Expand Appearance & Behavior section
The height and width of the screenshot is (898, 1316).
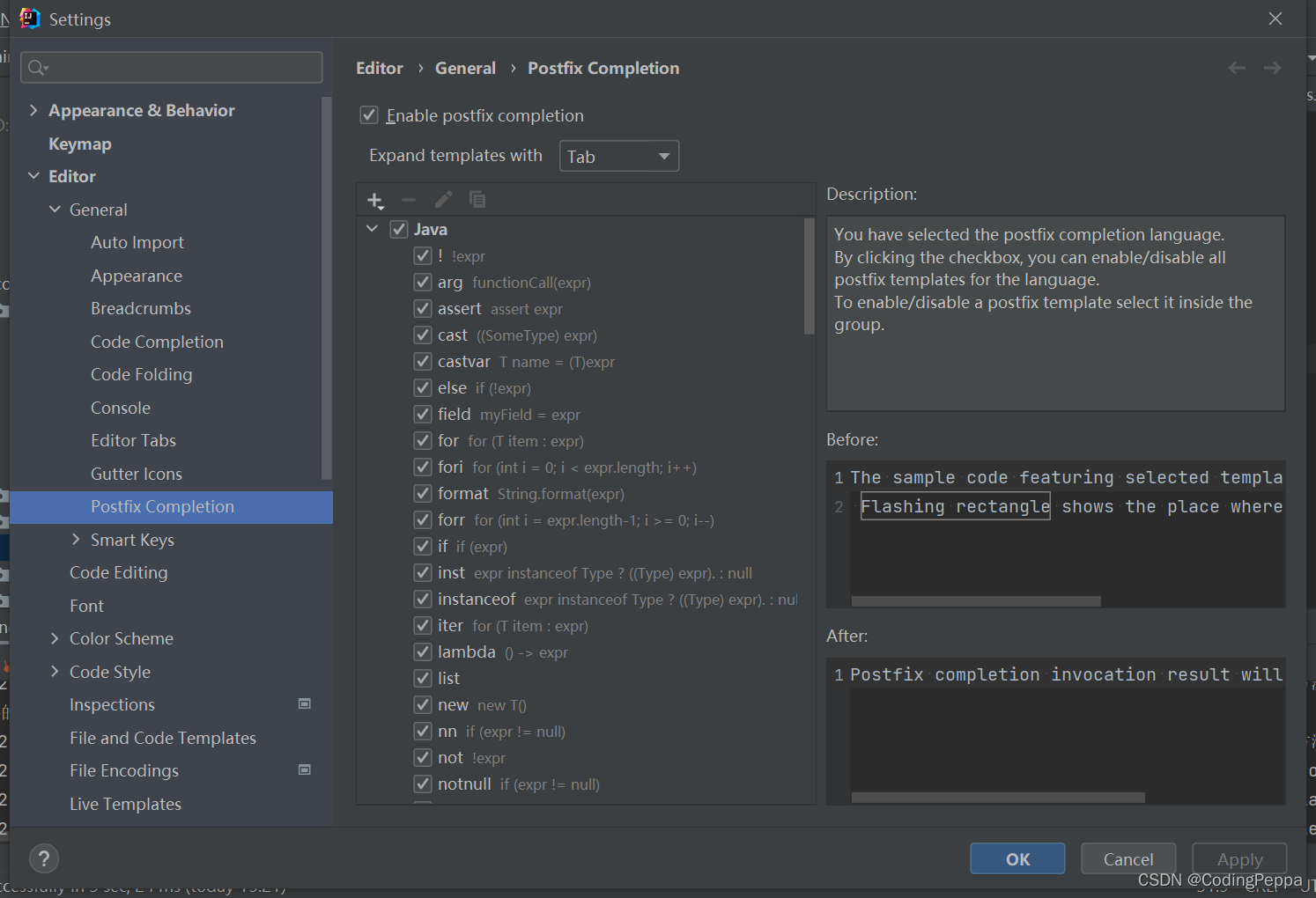[x=33, y=110]
